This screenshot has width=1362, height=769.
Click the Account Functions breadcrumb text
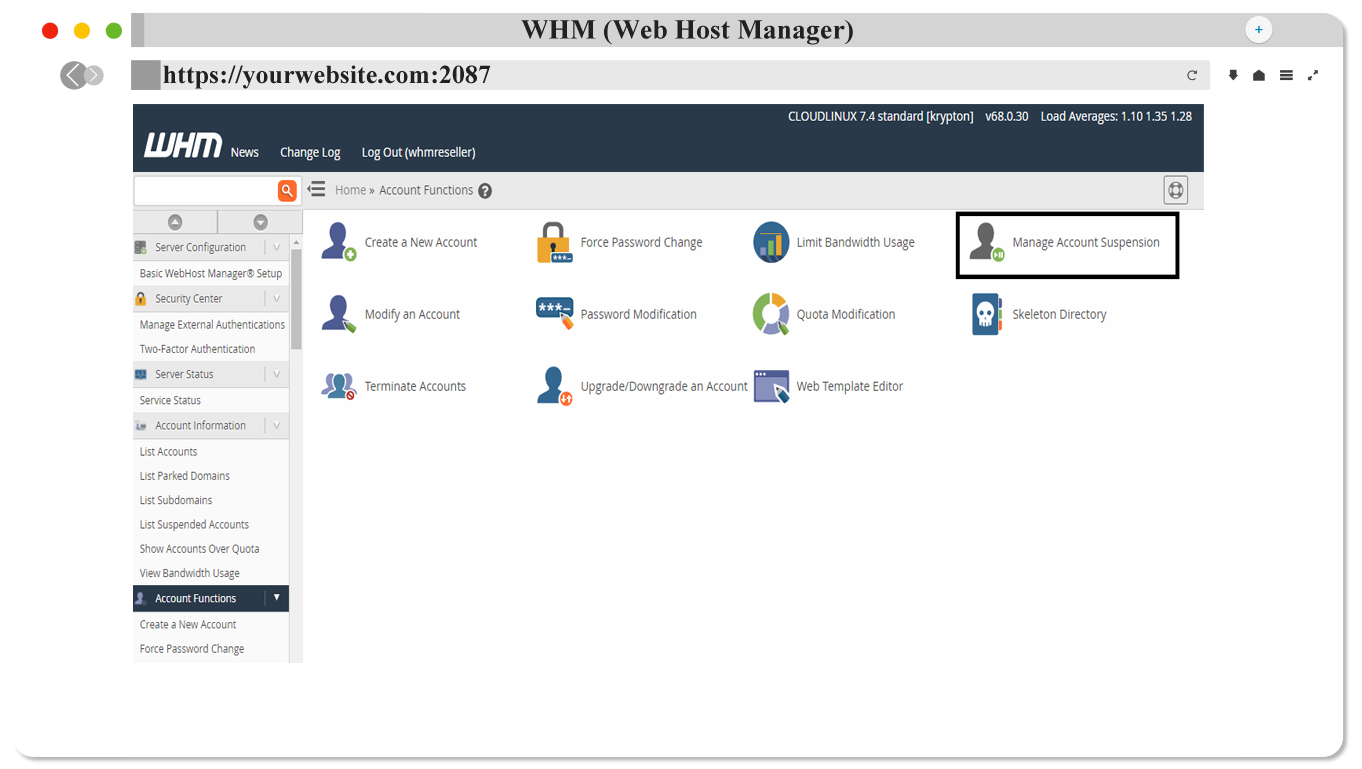pyautogui.click(x=426, y=190)
